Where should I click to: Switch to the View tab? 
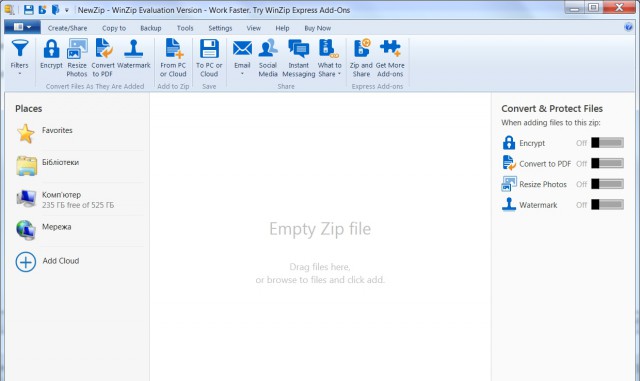253,28
